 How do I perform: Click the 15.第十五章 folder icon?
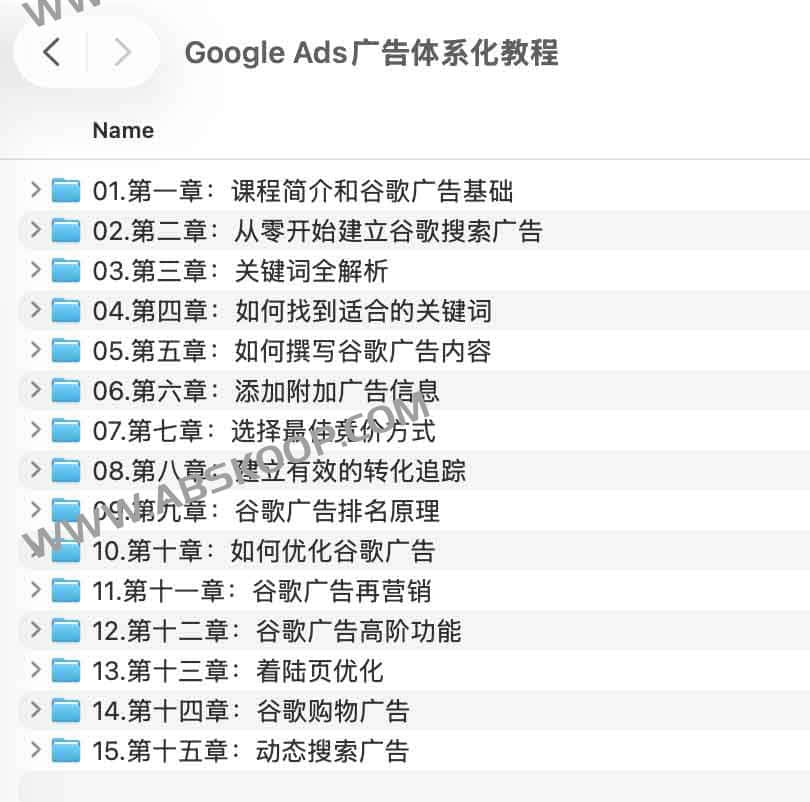(x=66, y=750)
